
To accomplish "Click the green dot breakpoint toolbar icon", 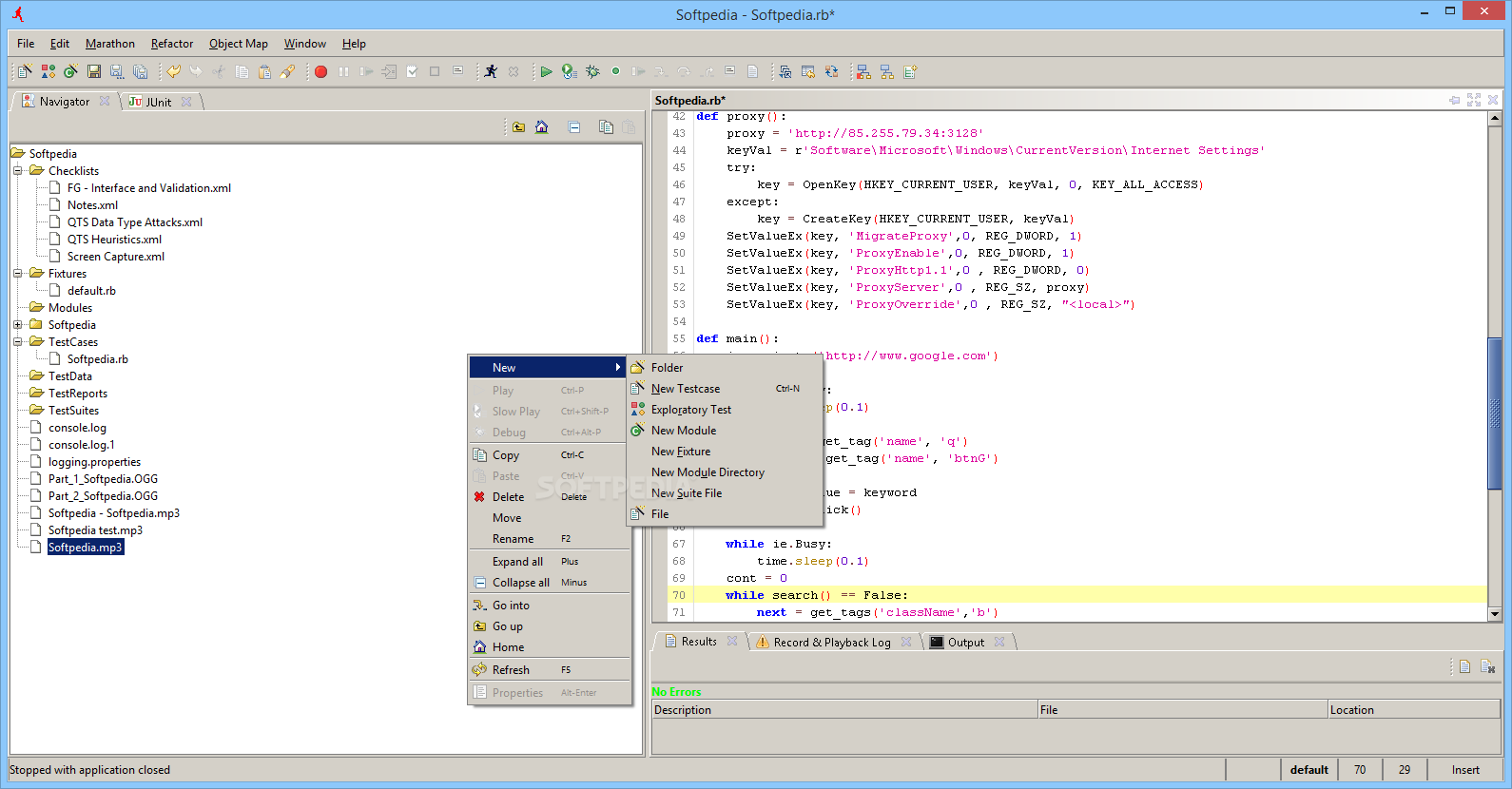I will 615,71.
